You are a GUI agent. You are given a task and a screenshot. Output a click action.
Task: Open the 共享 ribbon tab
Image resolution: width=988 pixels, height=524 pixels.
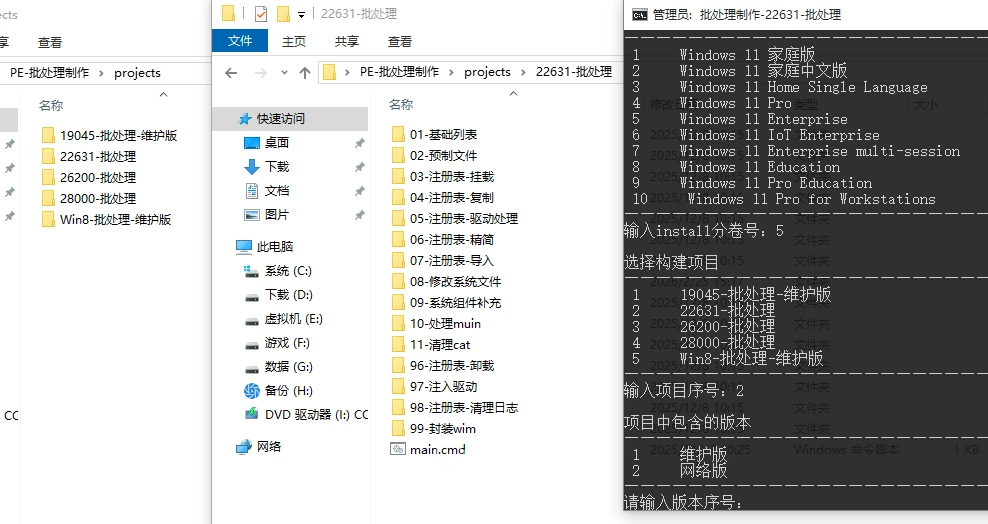click(x=347, y=41)
